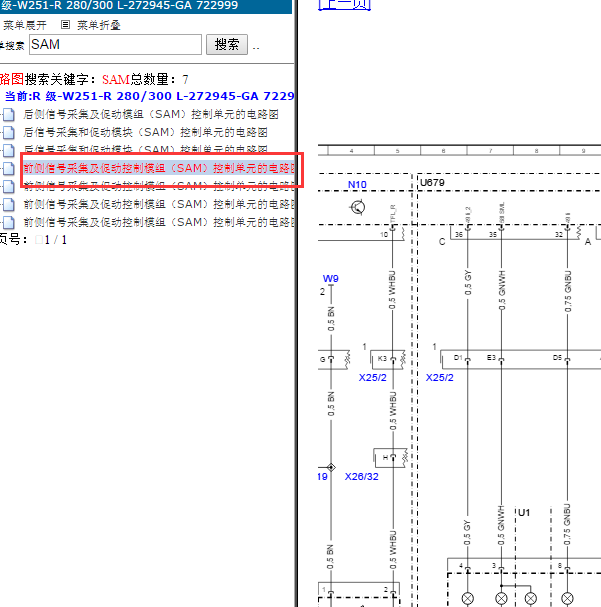This screenshot has height=607, width=601.
Task: Click document icon of the highlighted red result
Action: click(x=9, y=168)
